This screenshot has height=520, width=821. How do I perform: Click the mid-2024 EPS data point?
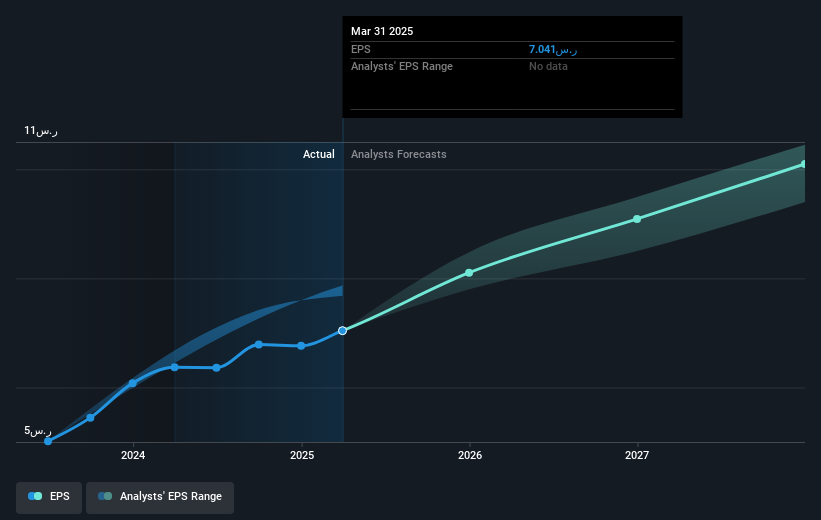(x=217, y=368)
